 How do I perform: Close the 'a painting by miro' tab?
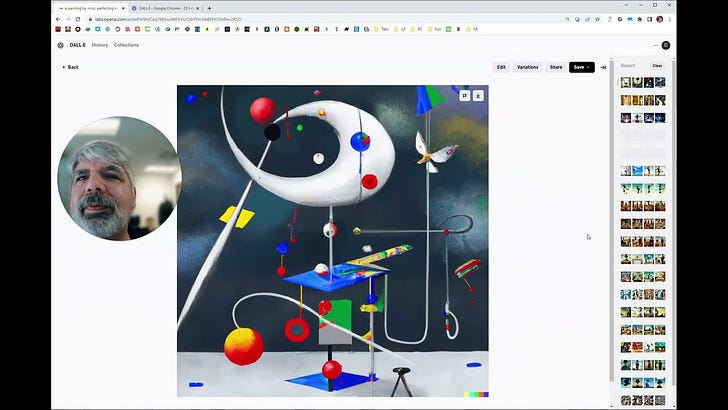coord(123,8)
